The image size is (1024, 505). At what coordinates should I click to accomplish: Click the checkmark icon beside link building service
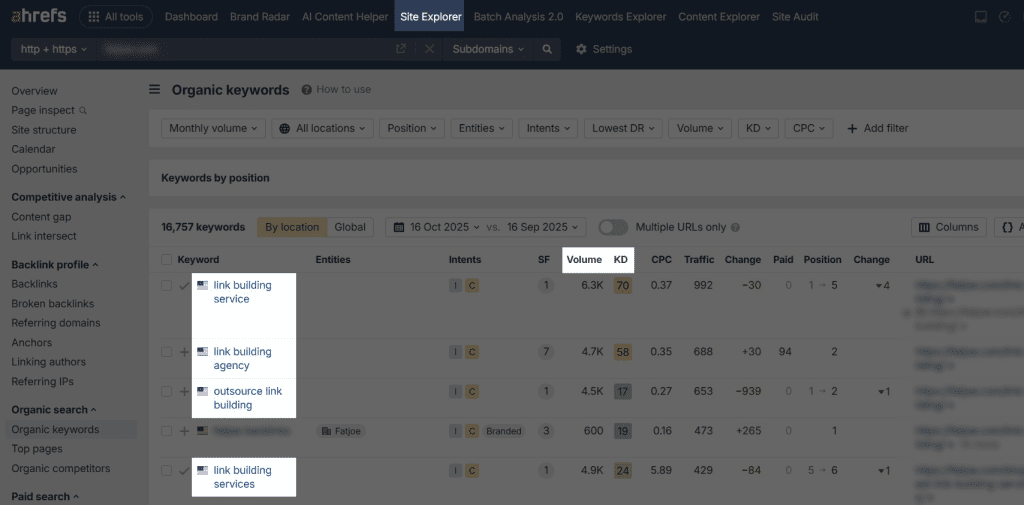click(184, 285)
